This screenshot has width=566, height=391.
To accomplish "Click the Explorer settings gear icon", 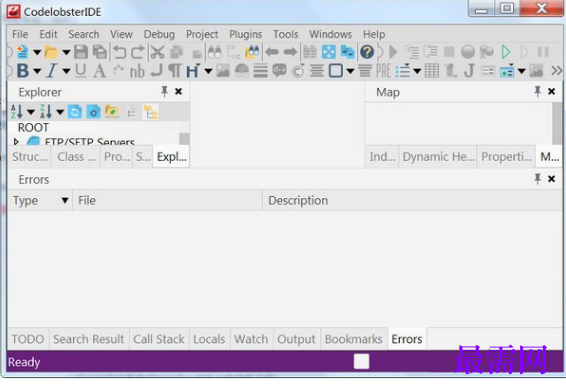I will (x=93, y=112).
